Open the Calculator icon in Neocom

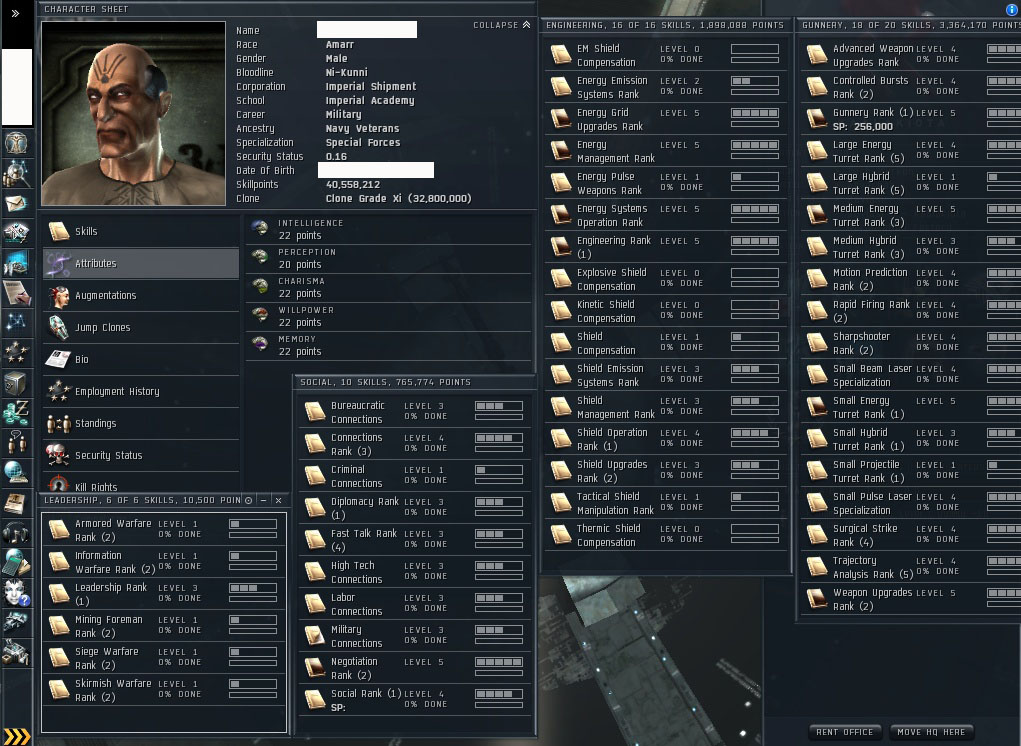coord(16,562)
